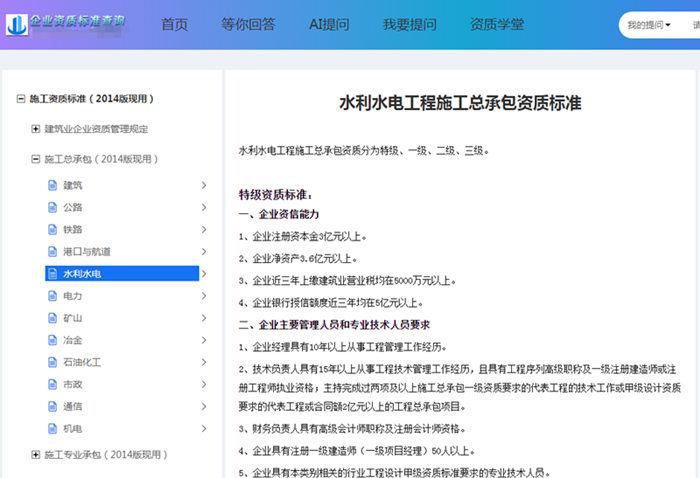Select the highlighted 水利水电 tree item

(122, 274)
